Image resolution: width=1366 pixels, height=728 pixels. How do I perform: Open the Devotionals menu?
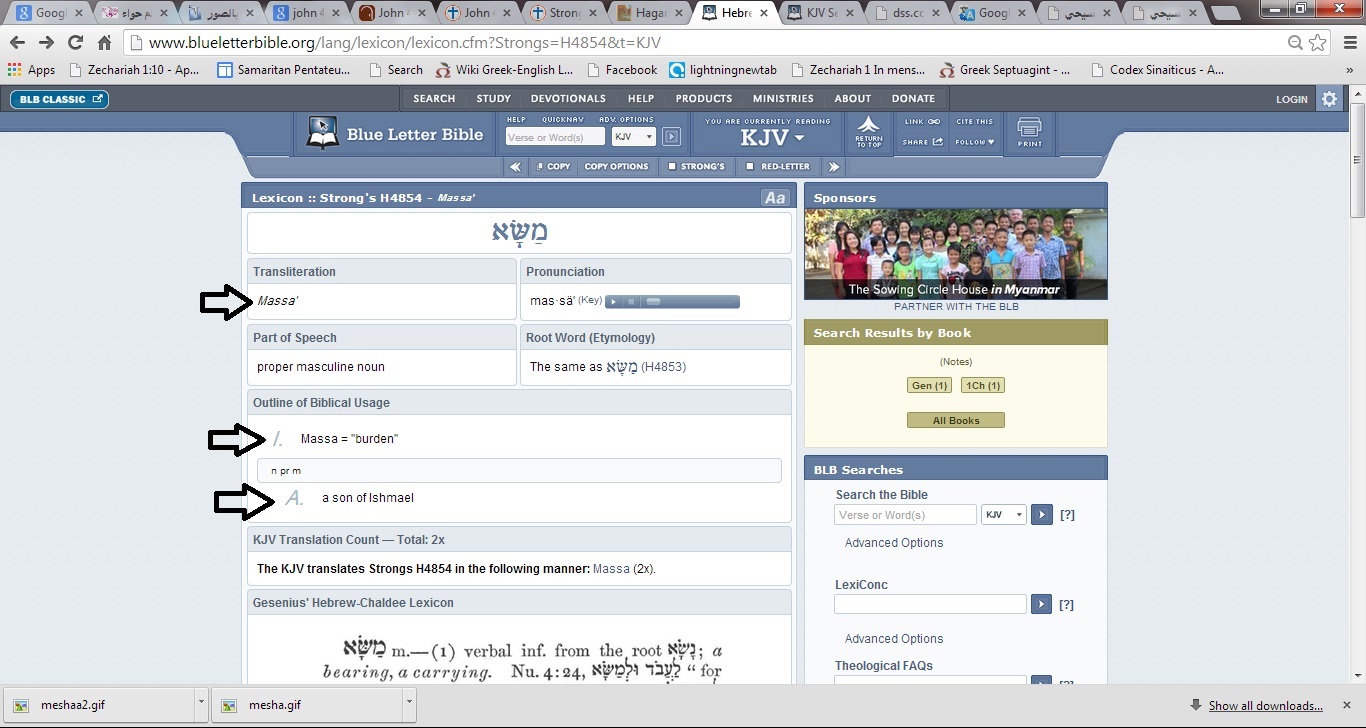568,99
